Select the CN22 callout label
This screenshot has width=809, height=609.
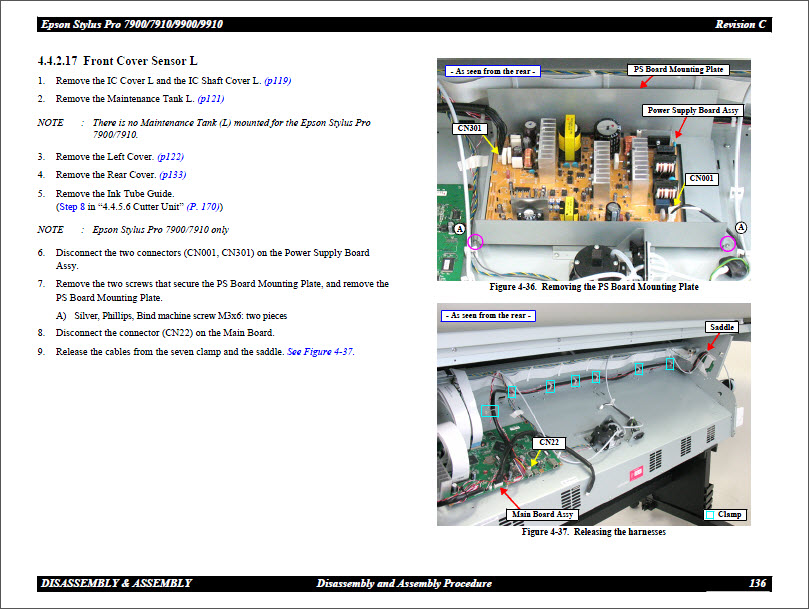(550, 442)
